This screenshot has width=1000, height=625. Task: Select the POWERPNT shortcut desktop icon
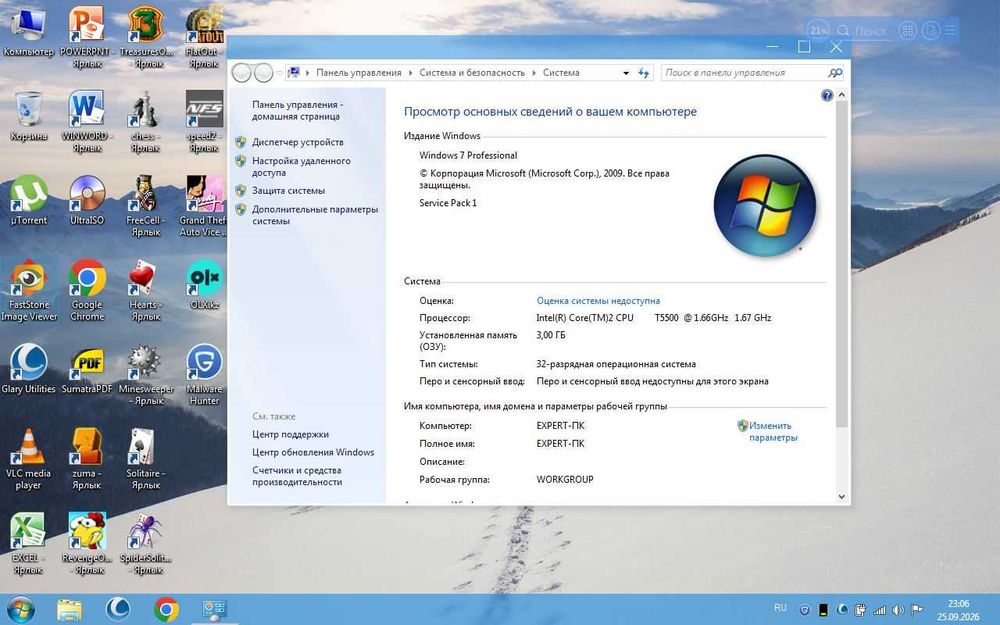click(x=86, y=36)
